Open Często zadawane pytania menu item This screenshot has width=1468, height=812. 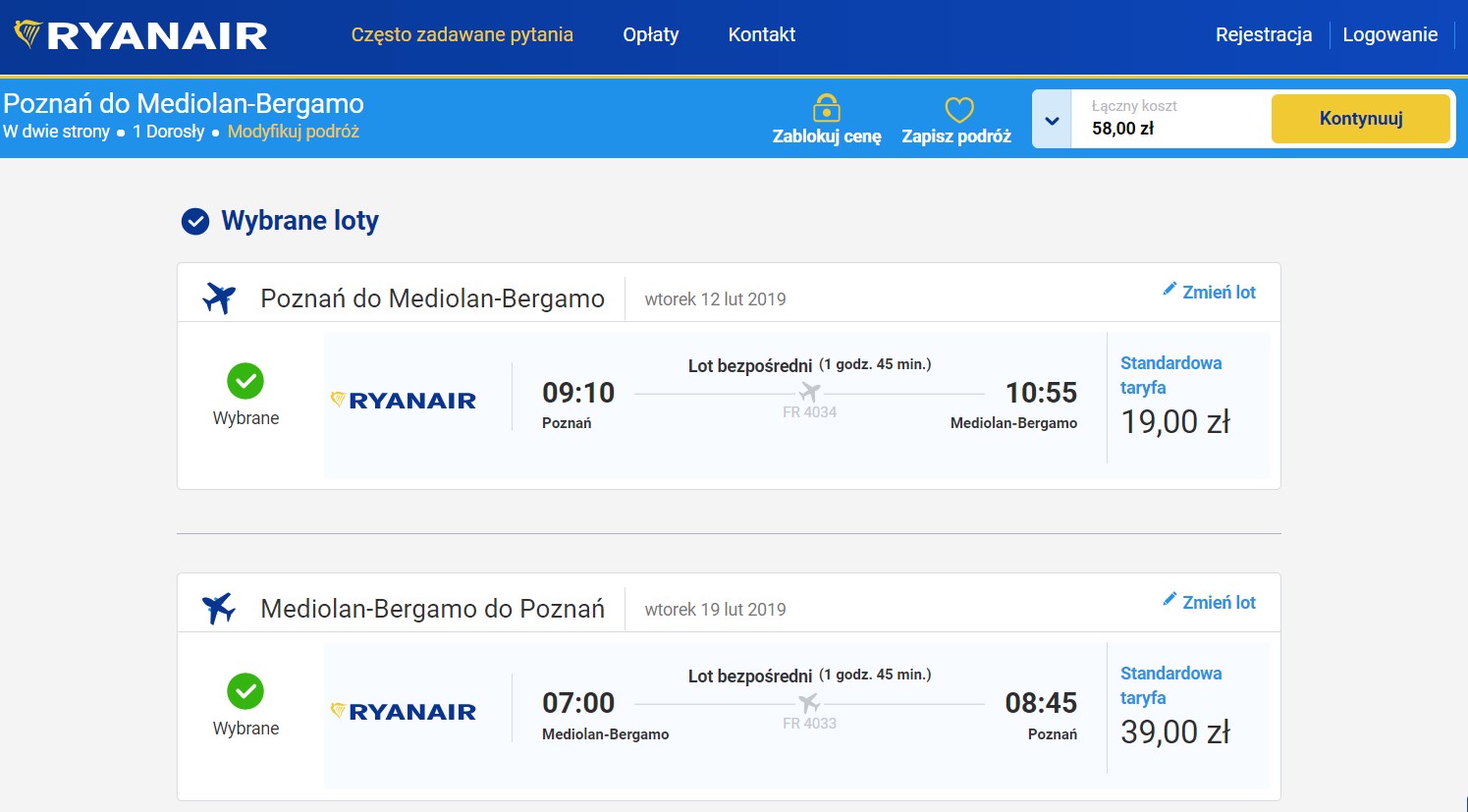coord(462,34)
